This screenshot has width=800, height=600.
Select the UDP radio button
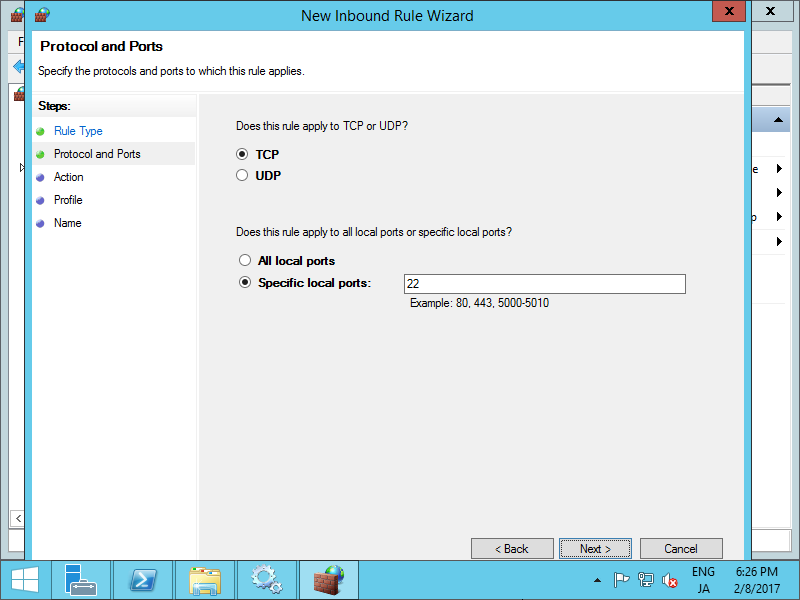click(241, 174)
